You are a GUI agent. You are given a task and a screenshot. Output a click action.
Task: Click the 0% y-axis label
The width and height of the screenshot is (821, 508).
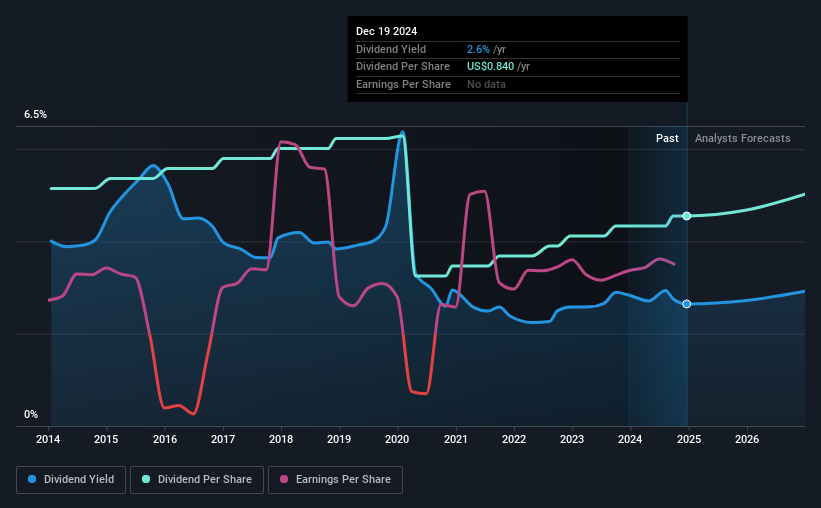[x=31, y=414]
